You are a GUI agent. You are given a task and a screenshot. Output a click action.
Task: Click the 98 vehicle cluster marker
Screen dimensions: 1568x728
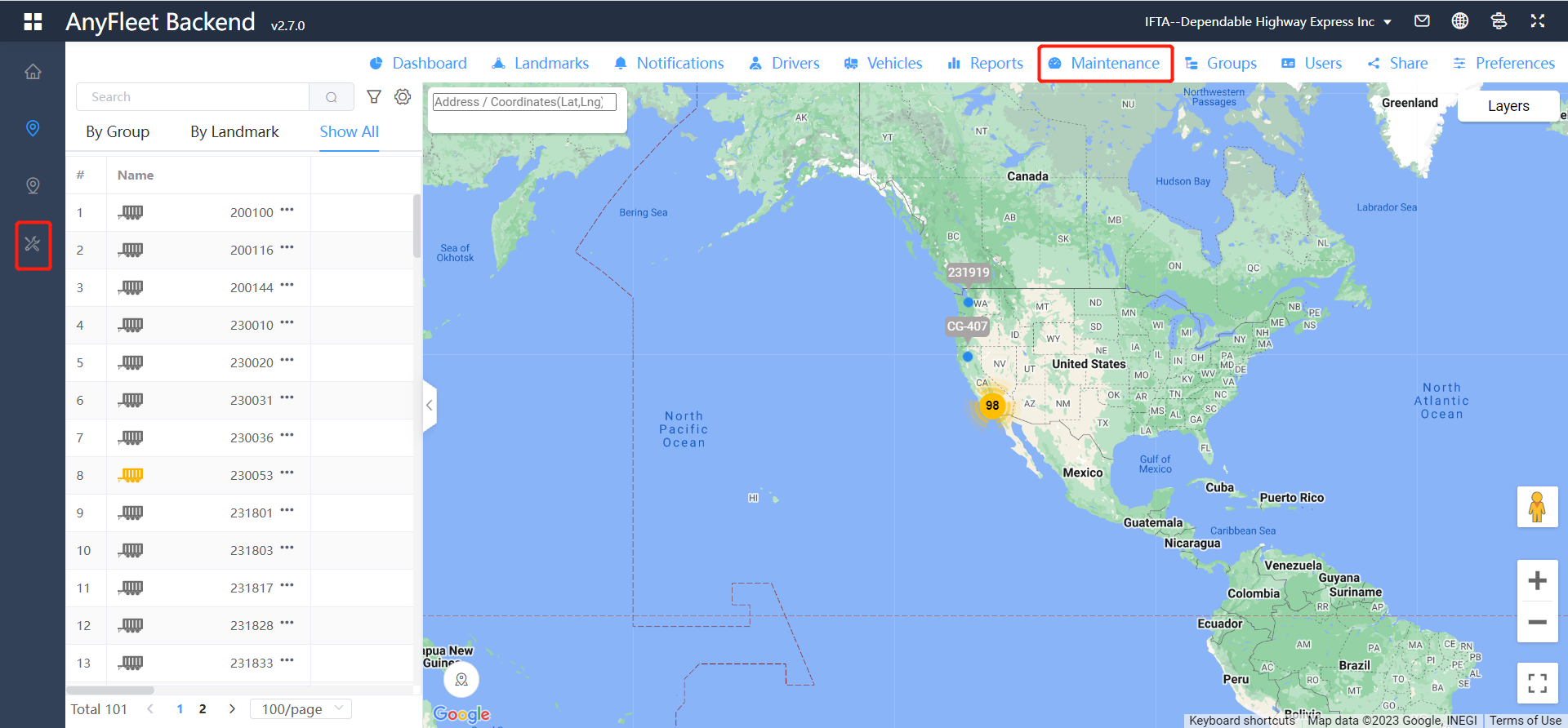992,406
